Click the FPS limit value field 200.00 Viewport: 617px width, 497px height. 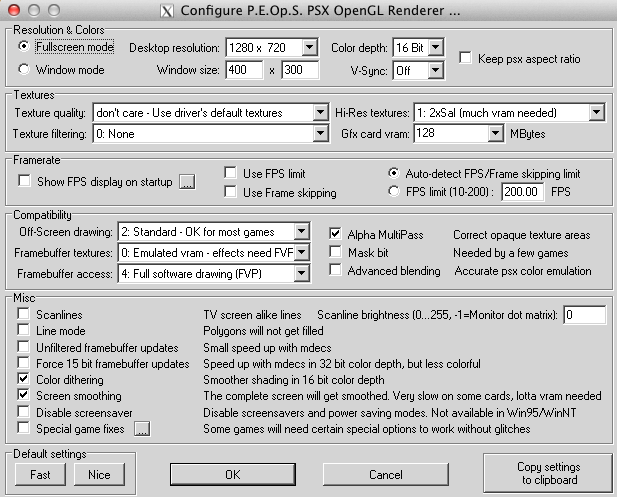tap(523, 192)
